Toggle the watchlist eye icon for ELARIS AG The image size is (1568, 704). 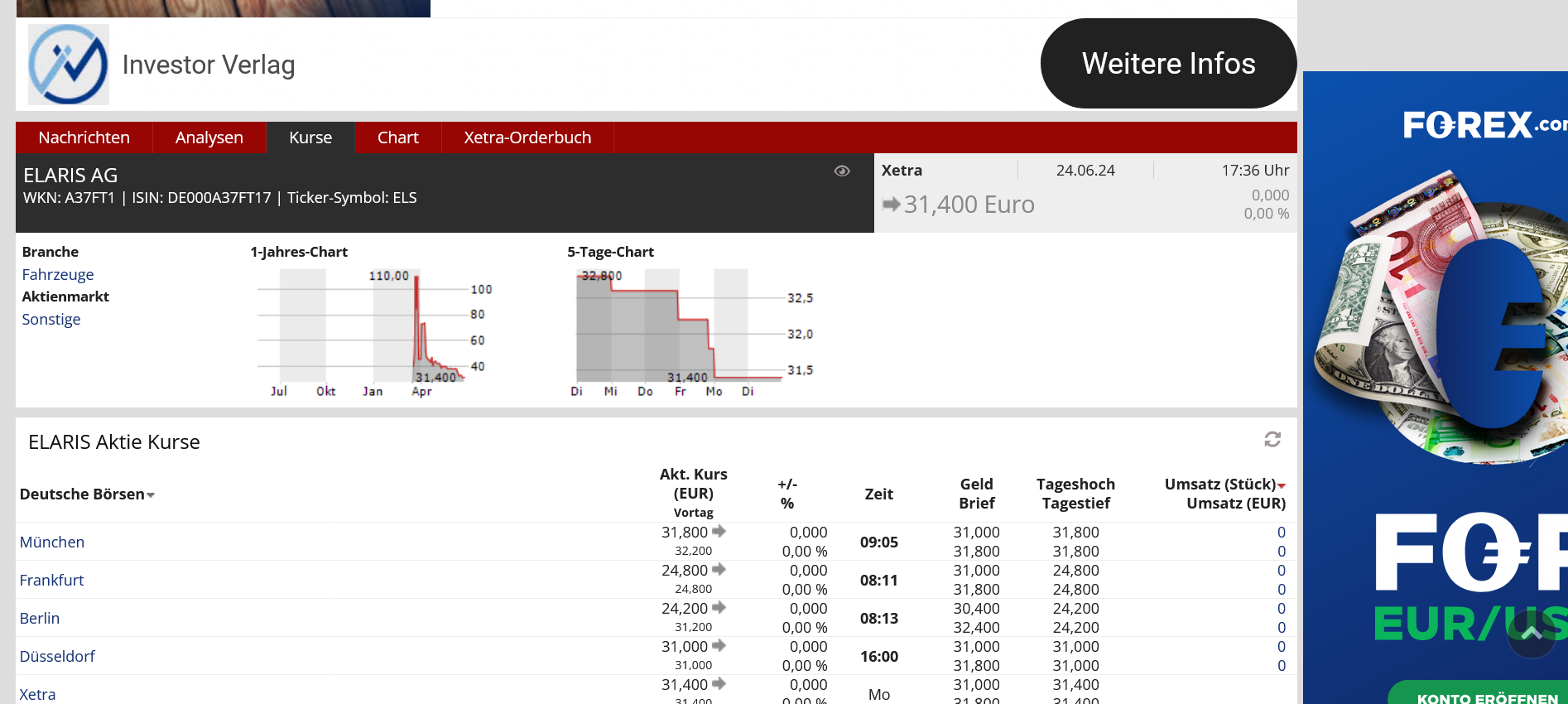(x=842, y=171)
